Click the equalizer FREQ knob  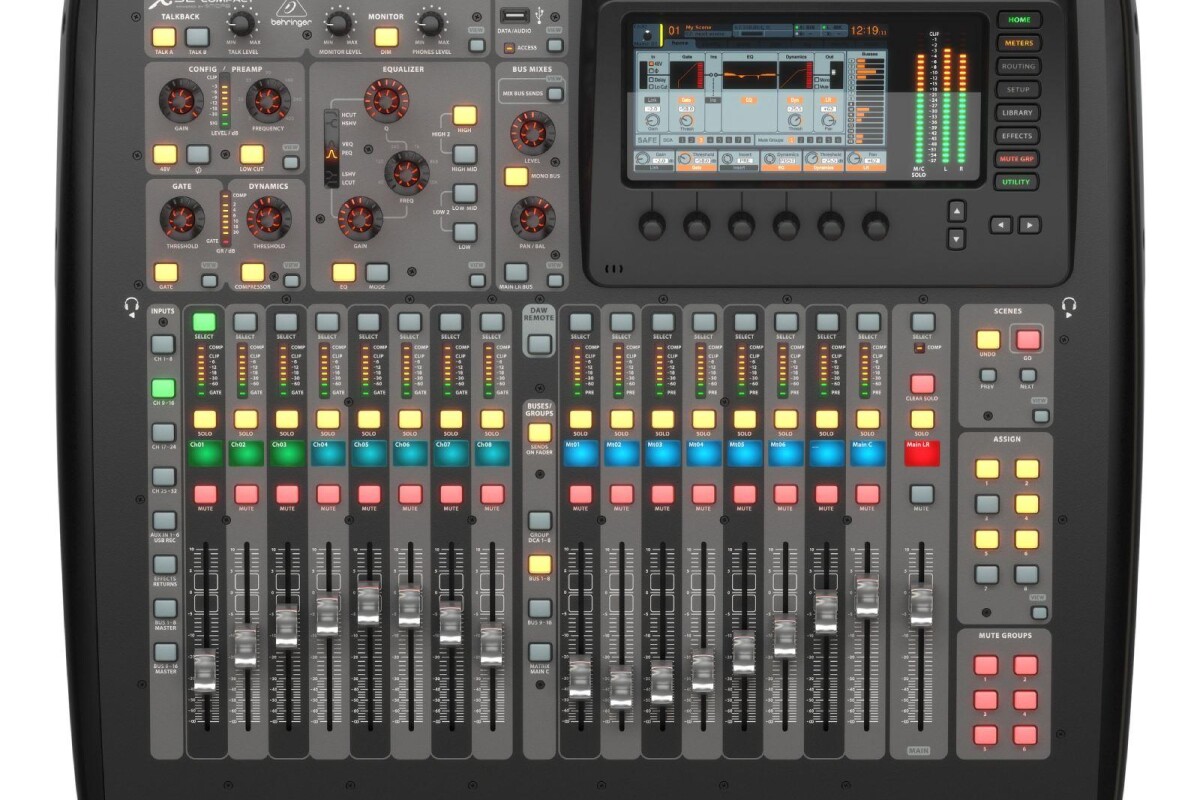click(x=406, y=172)
